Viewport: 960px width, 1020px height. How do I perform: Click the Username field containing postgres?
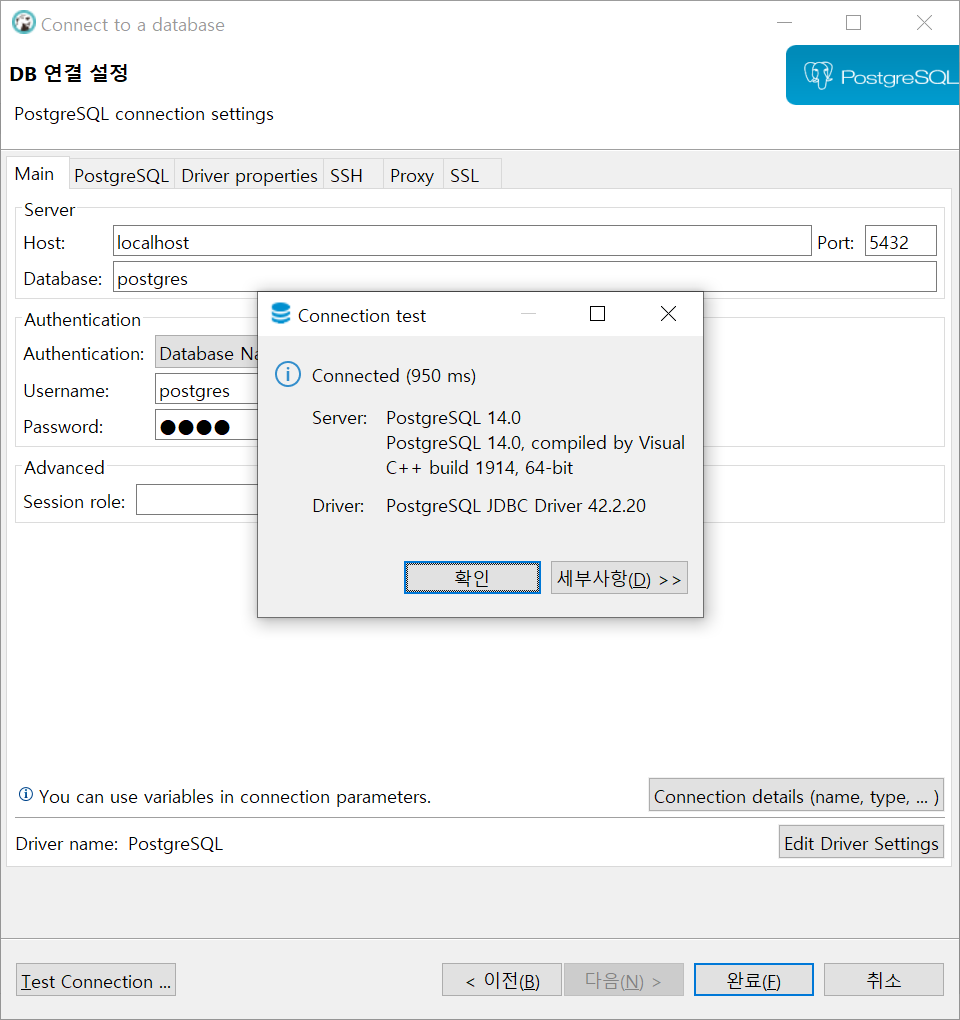(207, 389)
